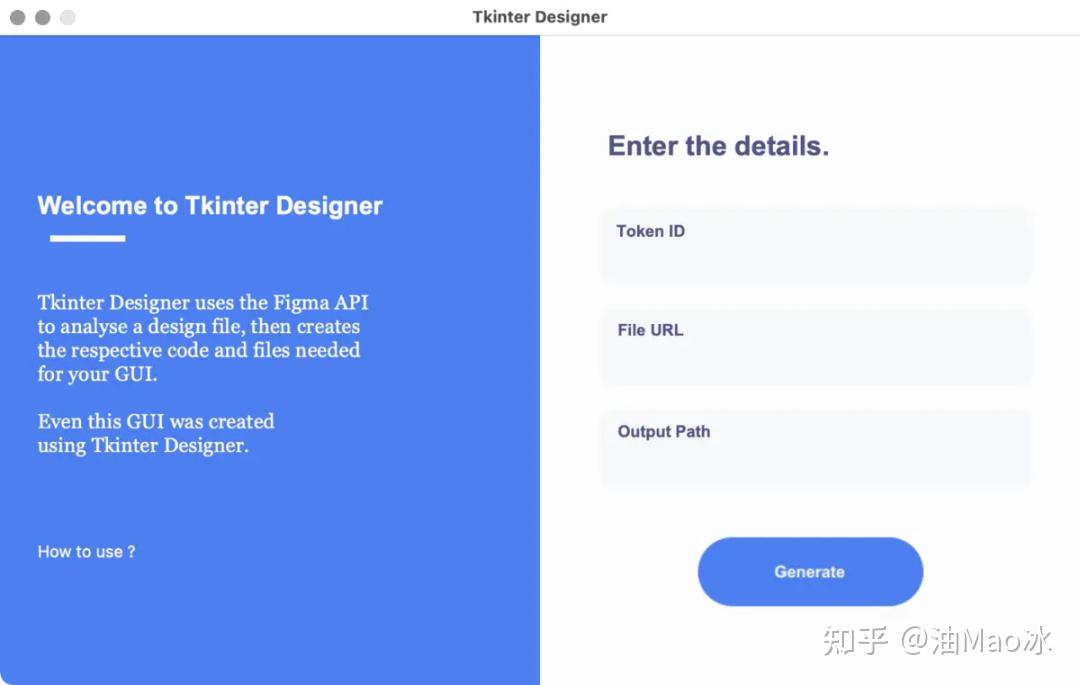The height and width of the screenshot is (685, 1080).
Task: Click the white underline bar below welcome heading
Action: (x=87, y=238)
